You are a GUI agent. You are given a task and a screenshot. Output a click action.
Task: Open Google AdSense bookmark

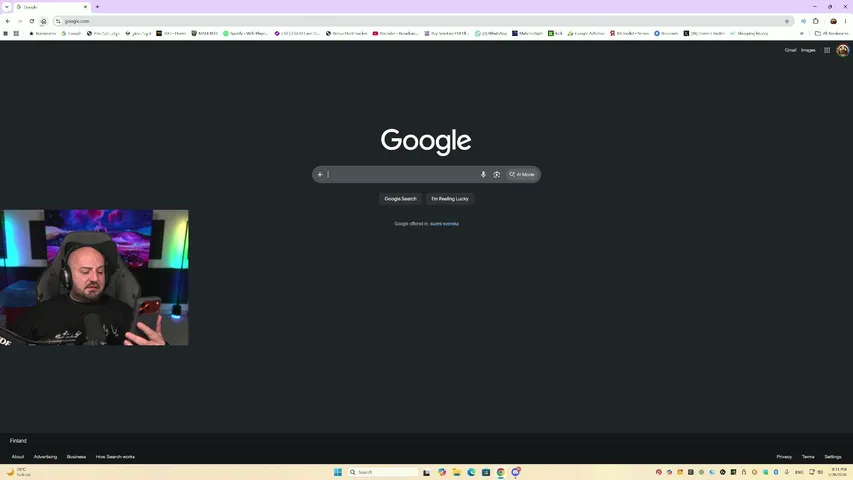coord(586,33)
